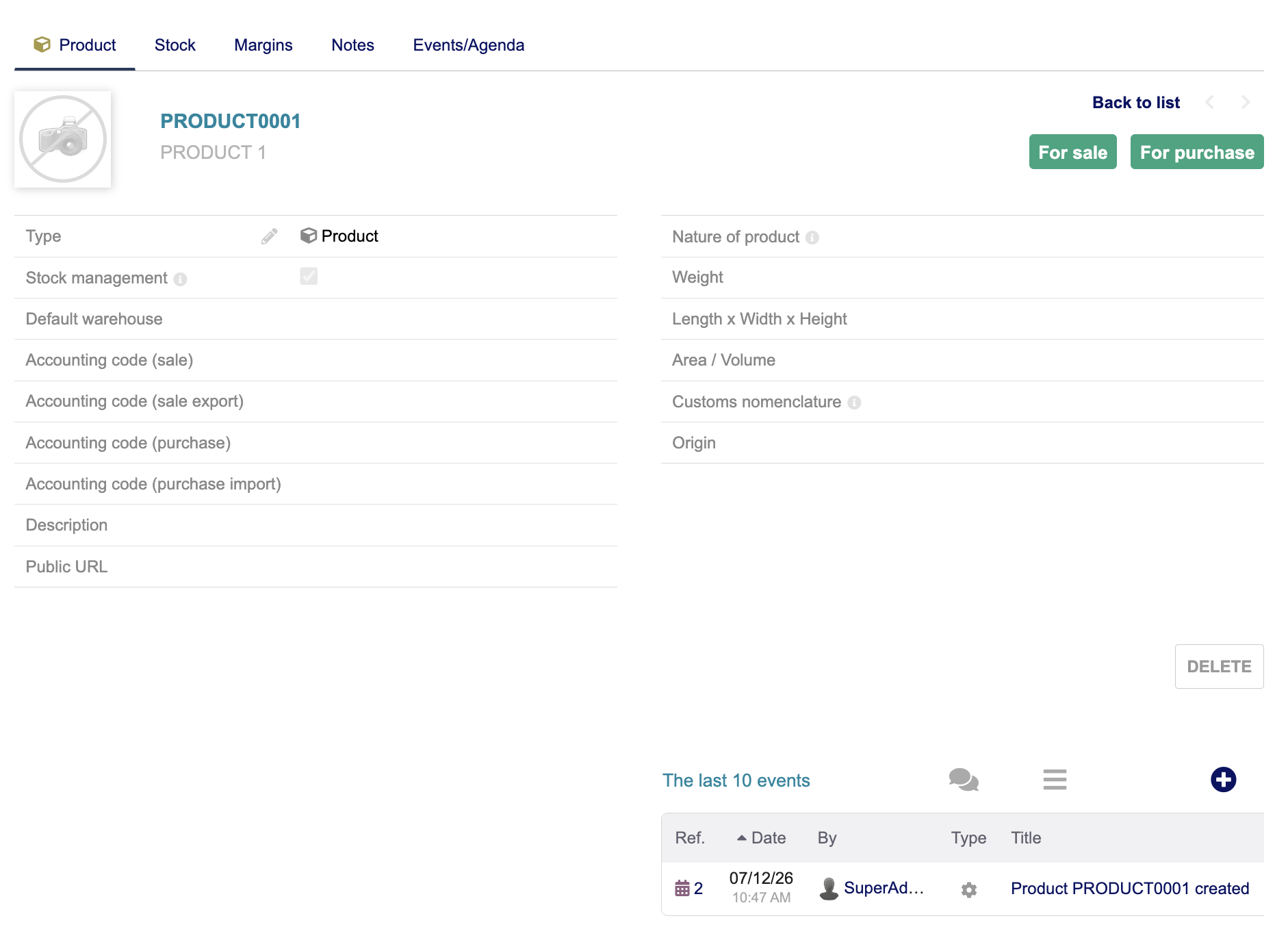Click the Type column header in events
Viewport: 1288px width, 927px height.
coord(968,838)
